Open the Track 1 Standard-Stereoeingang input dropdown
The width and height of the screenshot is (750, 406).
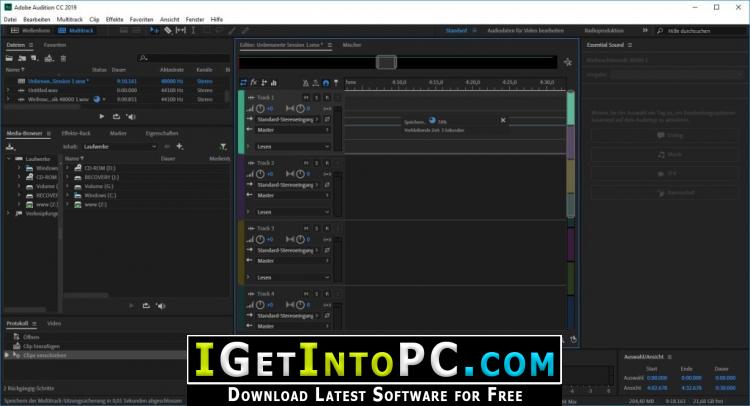point(287,120)
